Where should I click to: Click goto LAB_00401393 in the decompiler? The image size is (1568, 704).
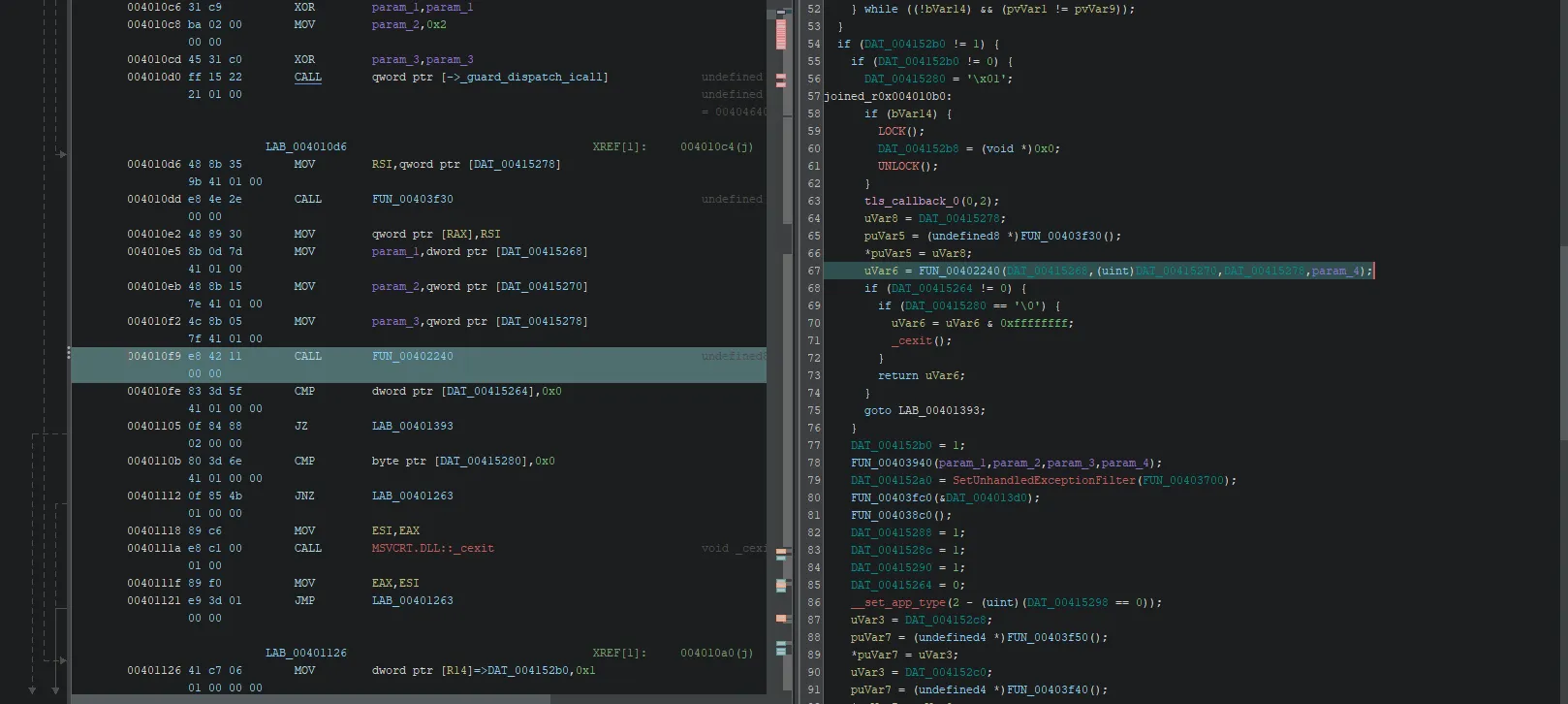(924, 411)
